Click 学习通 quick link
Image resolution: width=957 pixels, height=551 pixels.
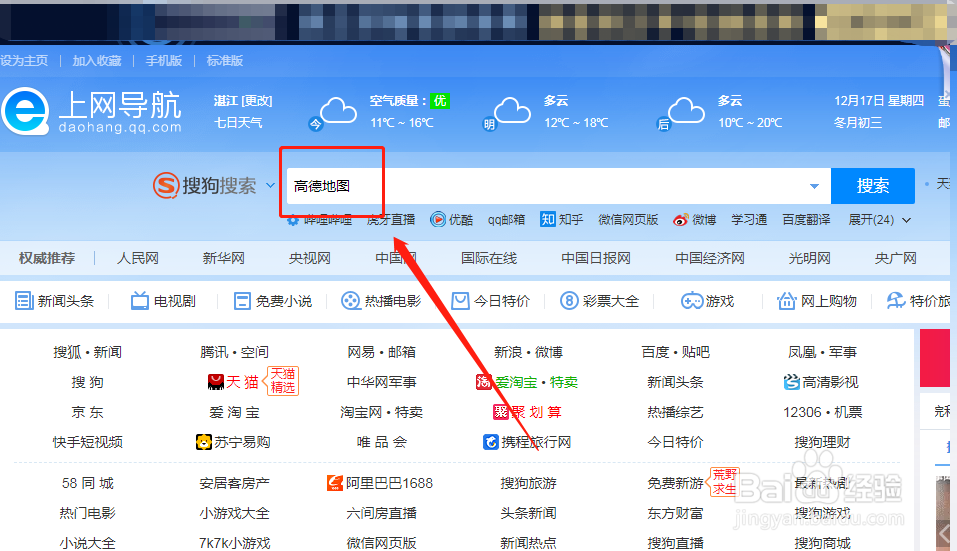pos(749,220)
